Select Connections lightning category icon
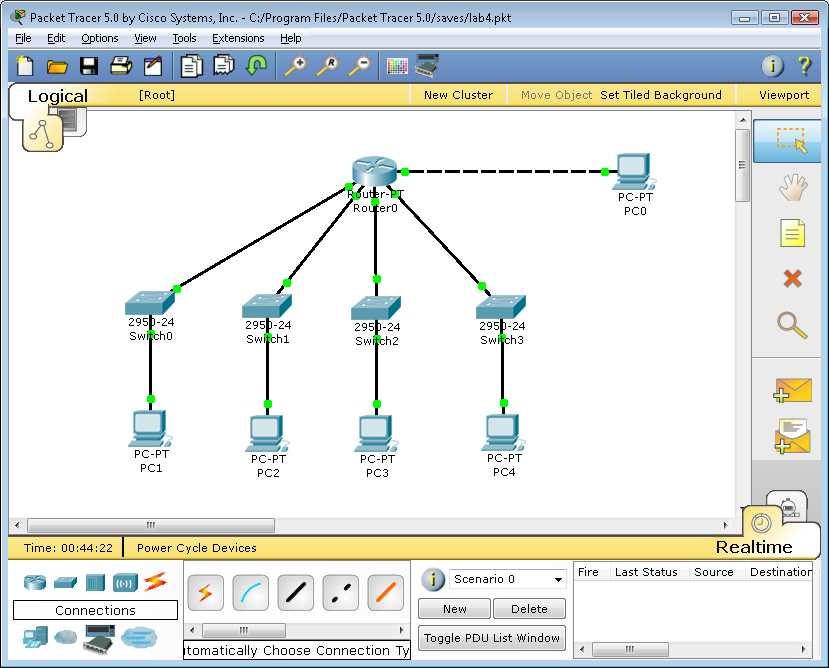Screen dimensions: 829x668 click(x=155, y=582)
